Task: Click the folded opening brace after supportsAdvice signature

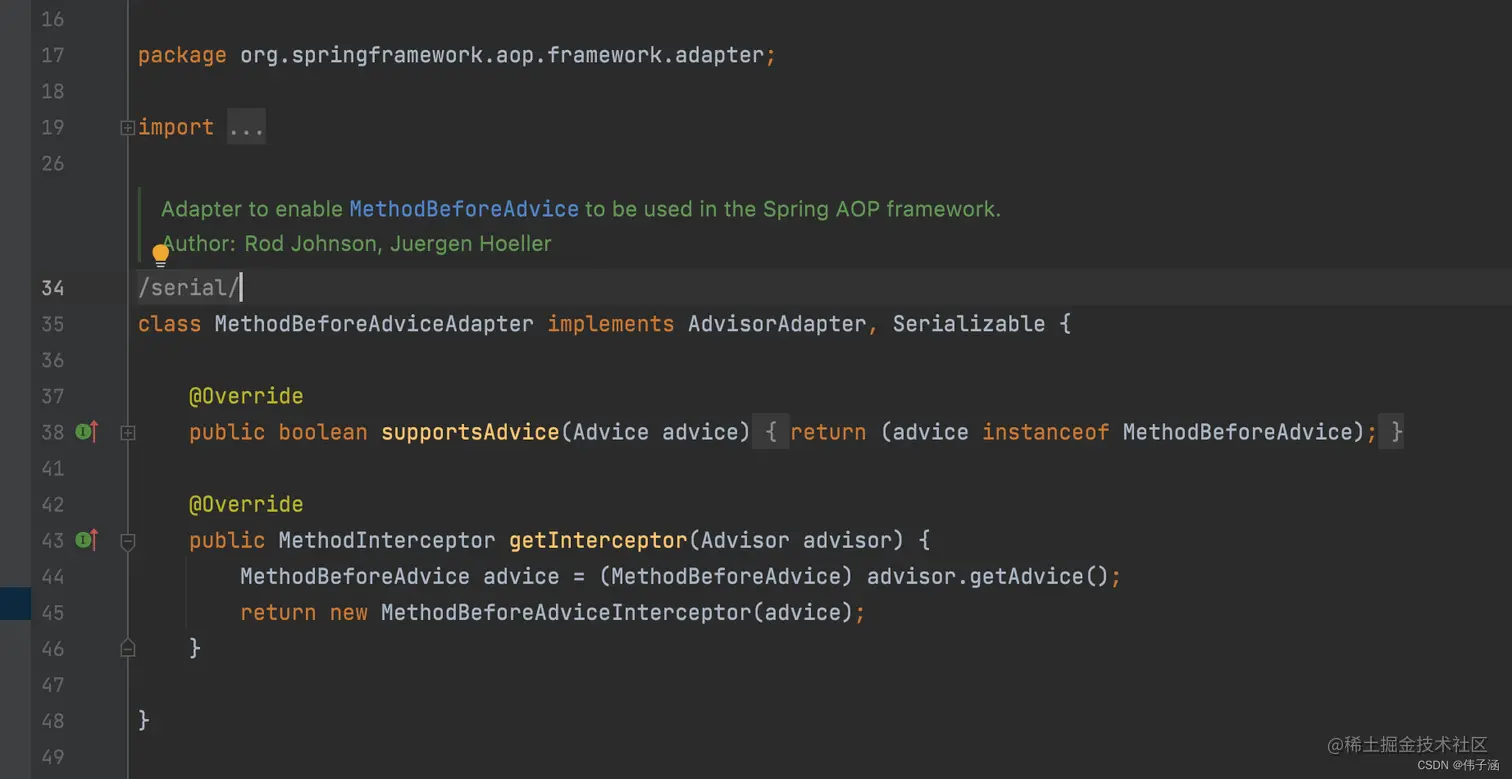Action: coord(771,432)
